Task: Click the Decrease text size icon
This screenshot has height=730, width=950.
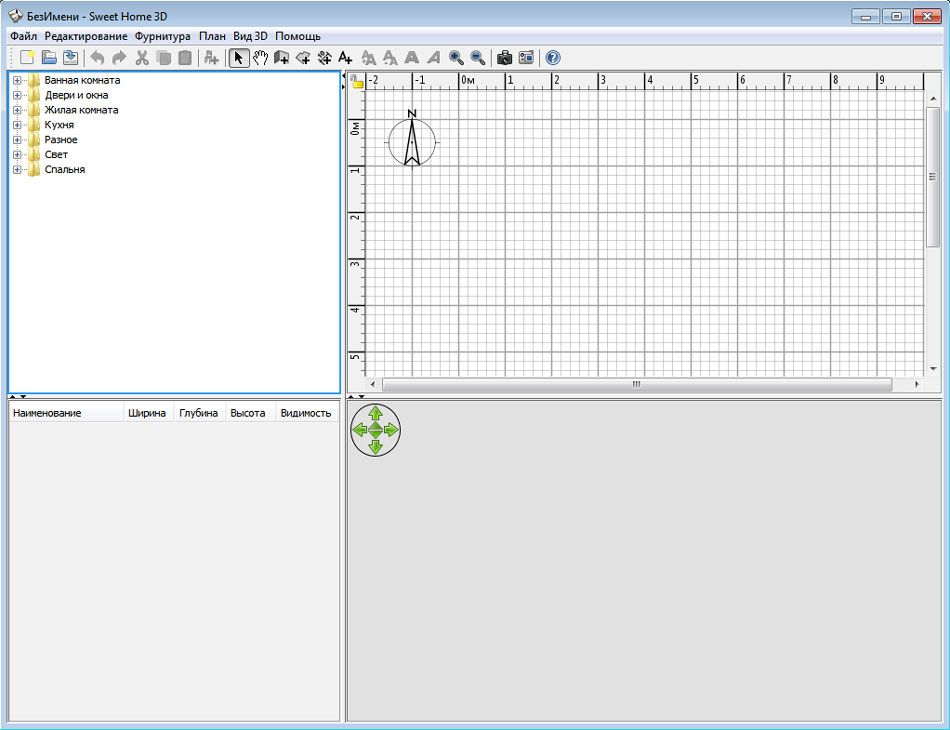Action: pyautogui.click(x=390, y=58)
